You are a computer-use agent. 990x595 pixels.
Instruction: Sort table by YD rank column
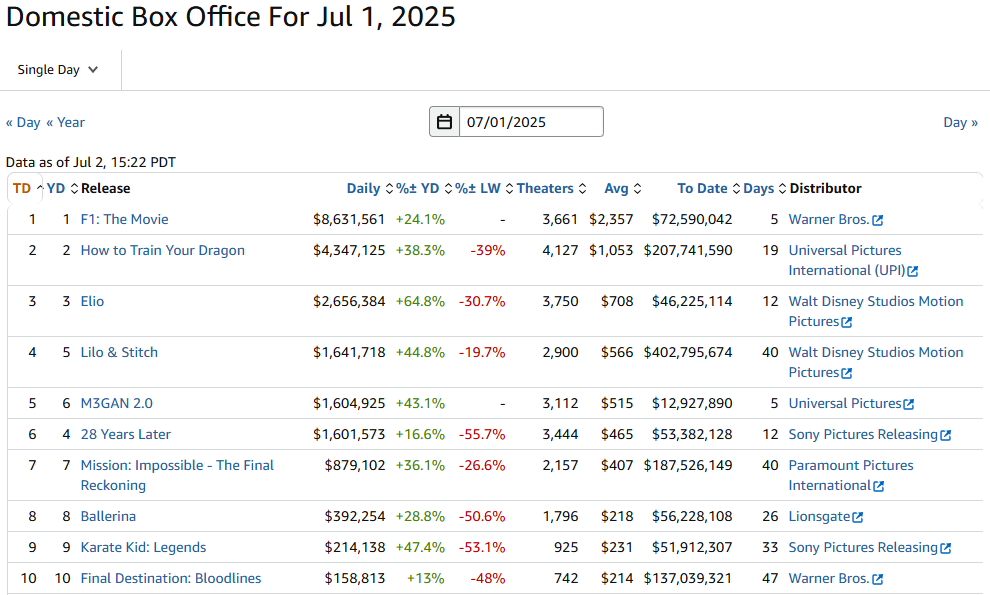[62, 188]
